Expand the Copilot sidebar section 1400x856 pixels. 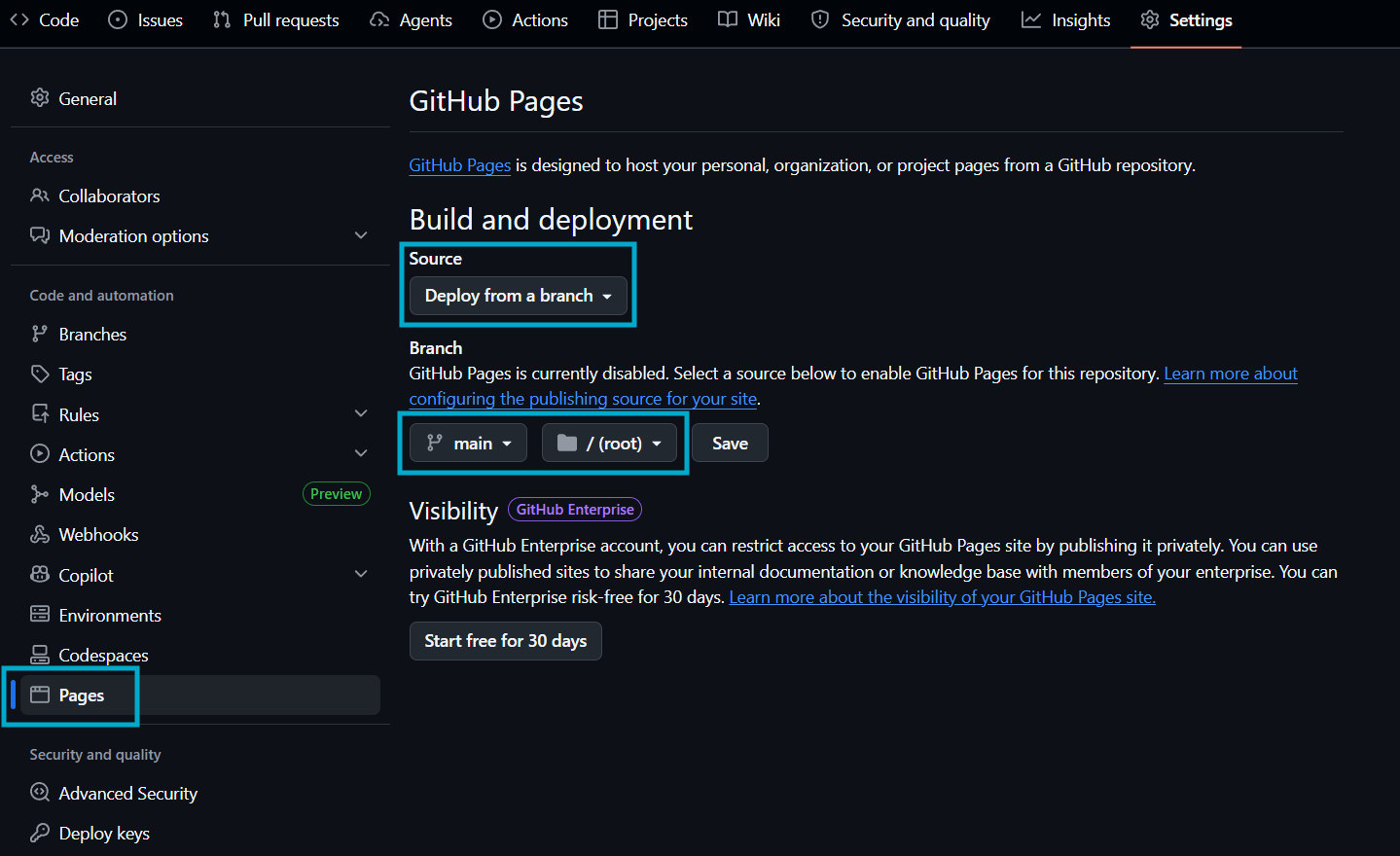[x=361, y=575]
